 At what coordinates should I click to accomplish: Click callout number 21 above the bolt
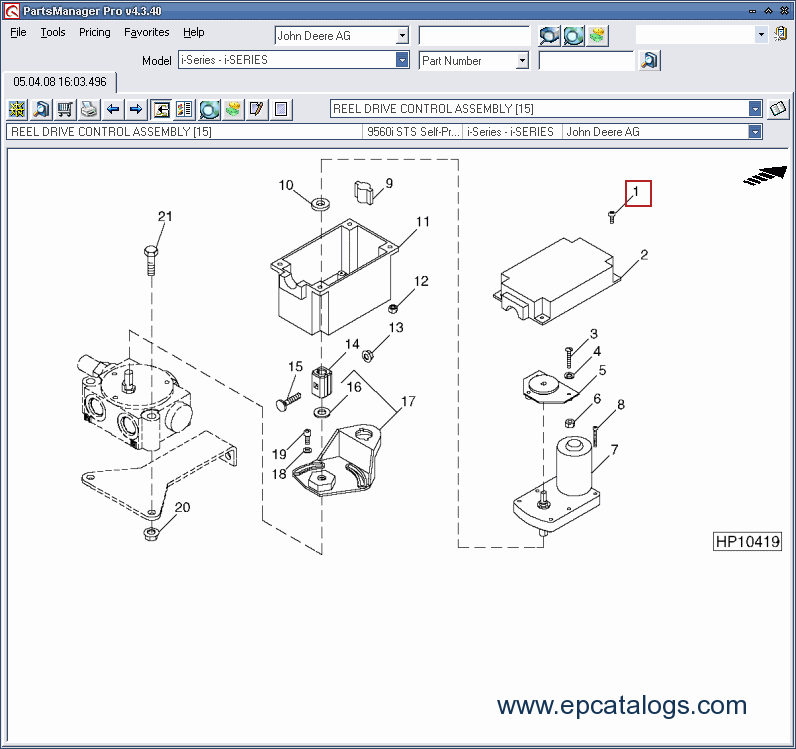click(x=165, y=216)
